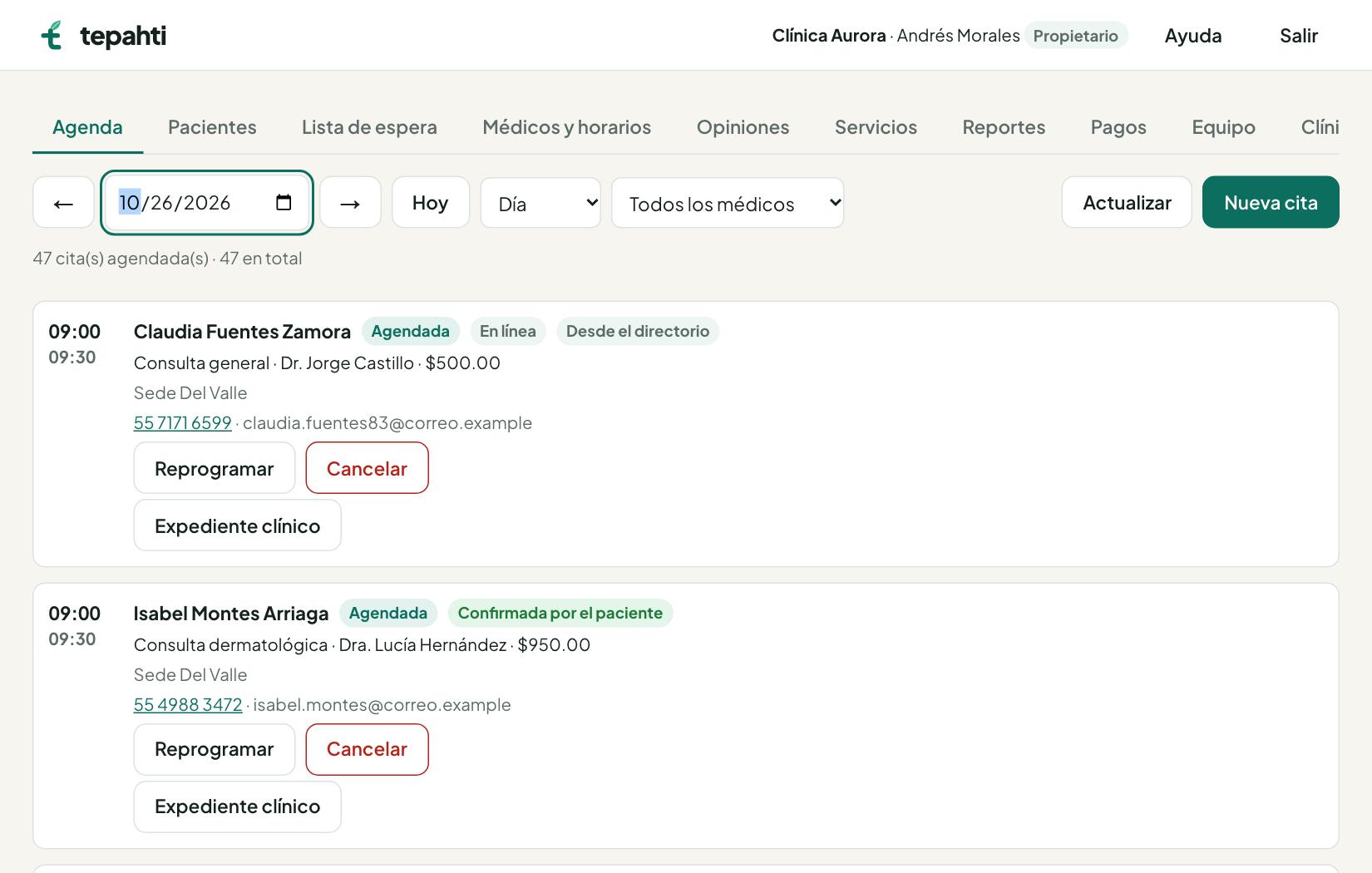The height and width of the screenshot is (873, 1372).
Task: Open Expediente clínico for Isabel Montes Arriaga
Action: 237,806
